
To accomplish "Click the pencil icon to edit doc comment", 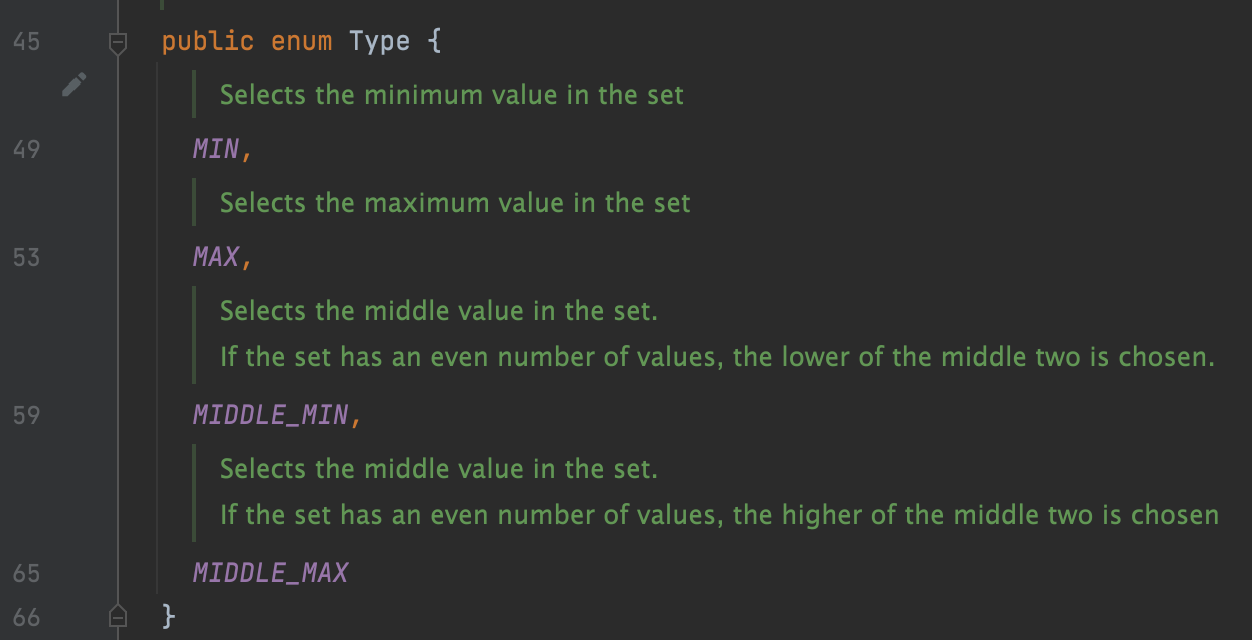I will [x=74, y=85].
